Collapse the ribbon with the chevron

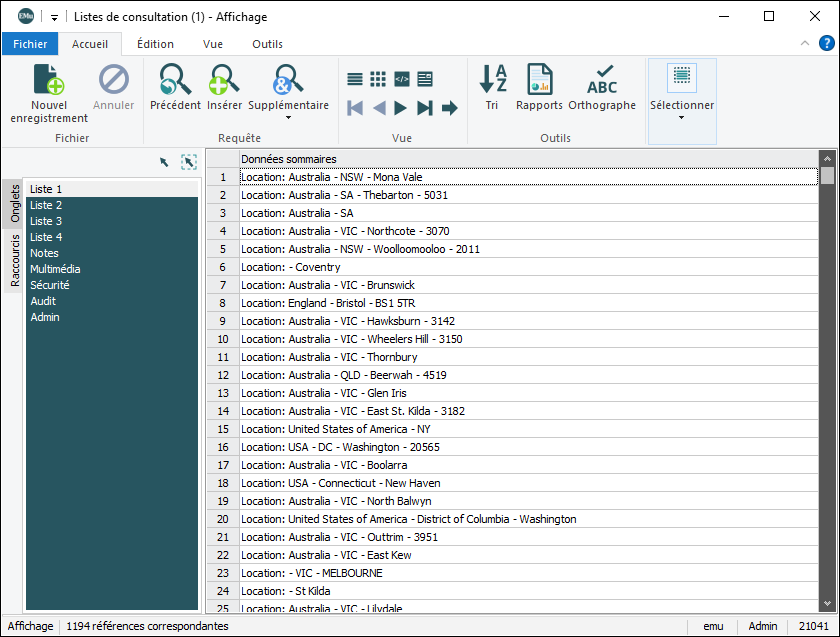[805, 43]
